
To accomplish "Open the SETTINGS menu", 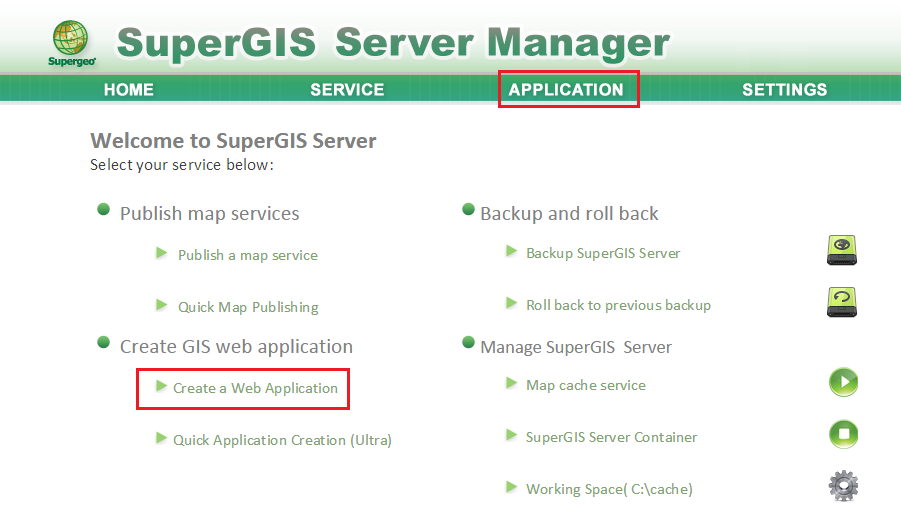I will [784, 90].
